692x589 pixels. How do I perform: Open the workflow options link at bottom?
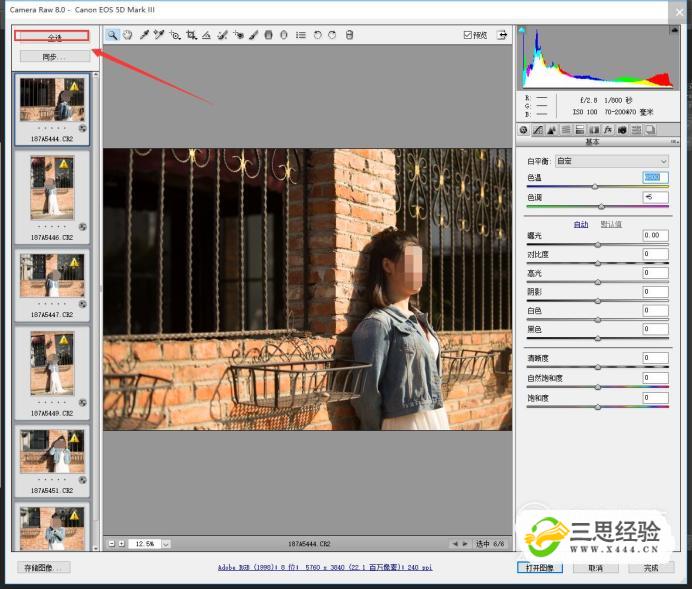pos(325,568)
